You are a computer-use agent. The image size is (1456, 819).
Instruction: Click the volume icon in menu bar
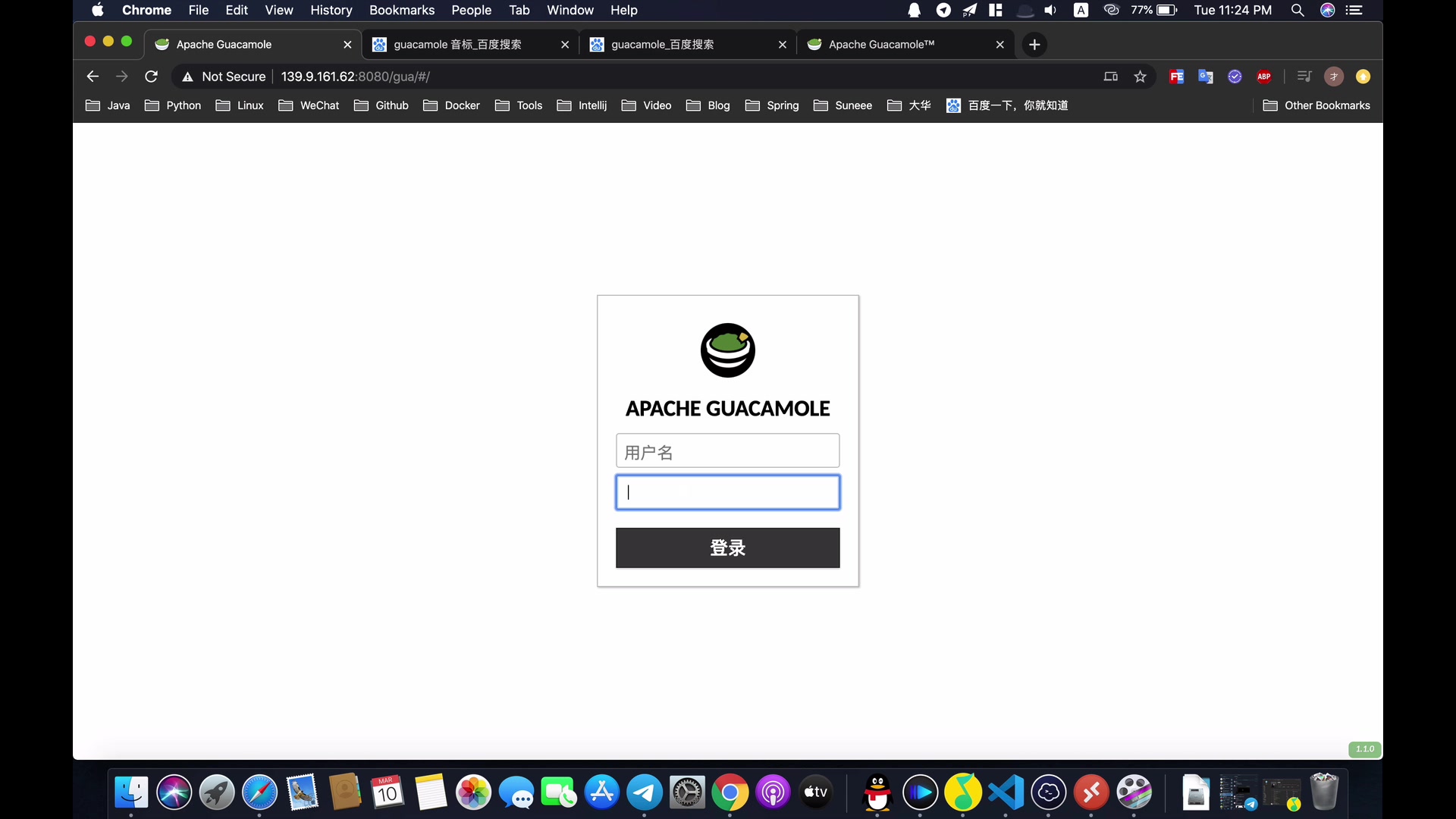1050,10
